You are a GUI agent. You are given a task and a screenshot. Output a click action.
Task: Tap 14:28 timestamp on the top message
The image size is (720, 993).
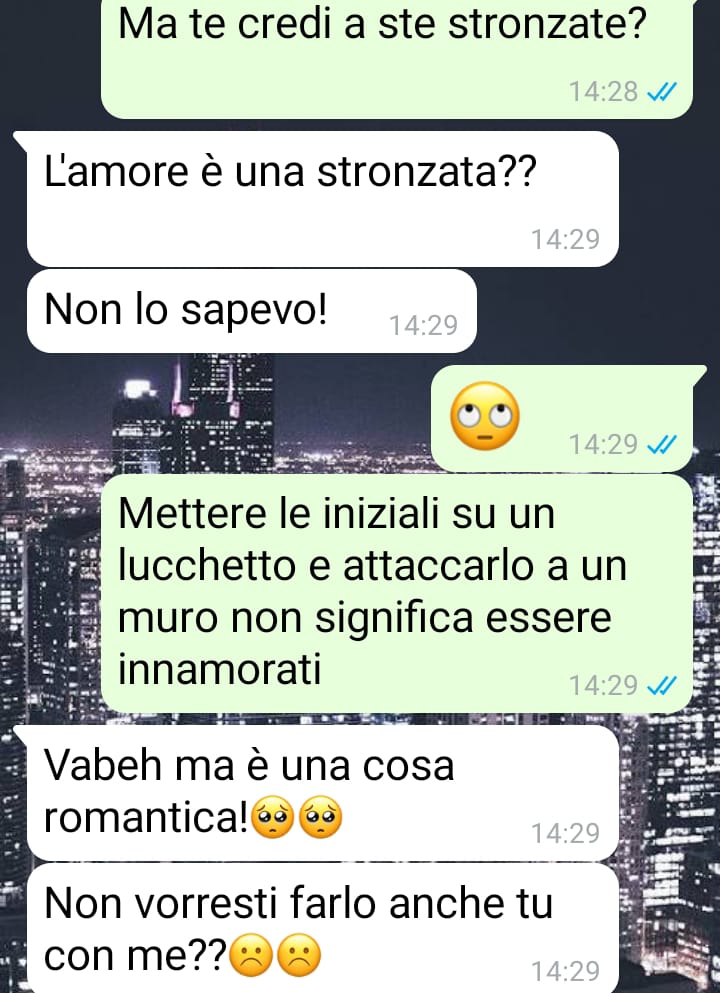(x=603, y=92)
